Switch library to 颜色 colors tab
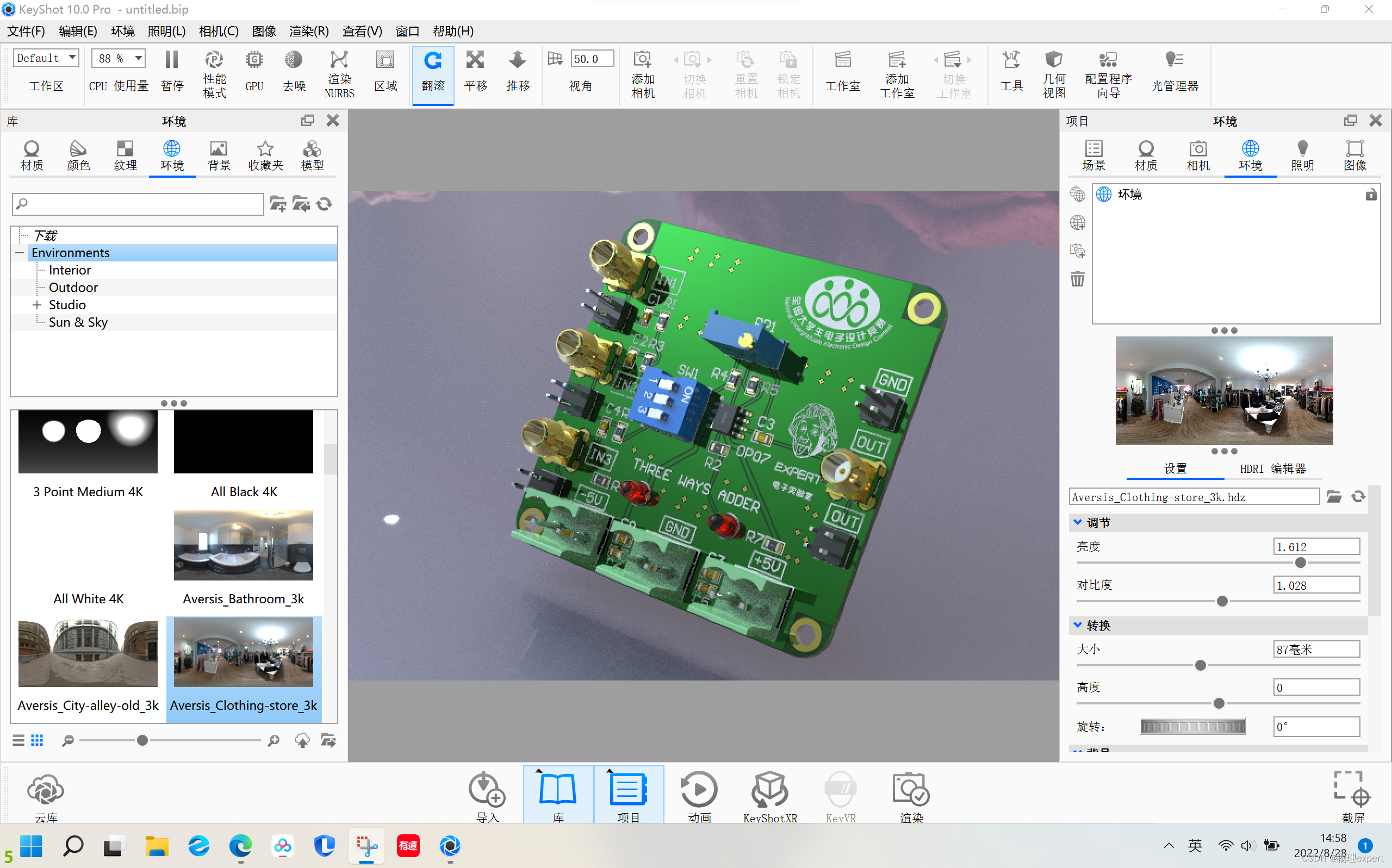Viewport: 1392px width, 868px height. (x=79, y=155)
